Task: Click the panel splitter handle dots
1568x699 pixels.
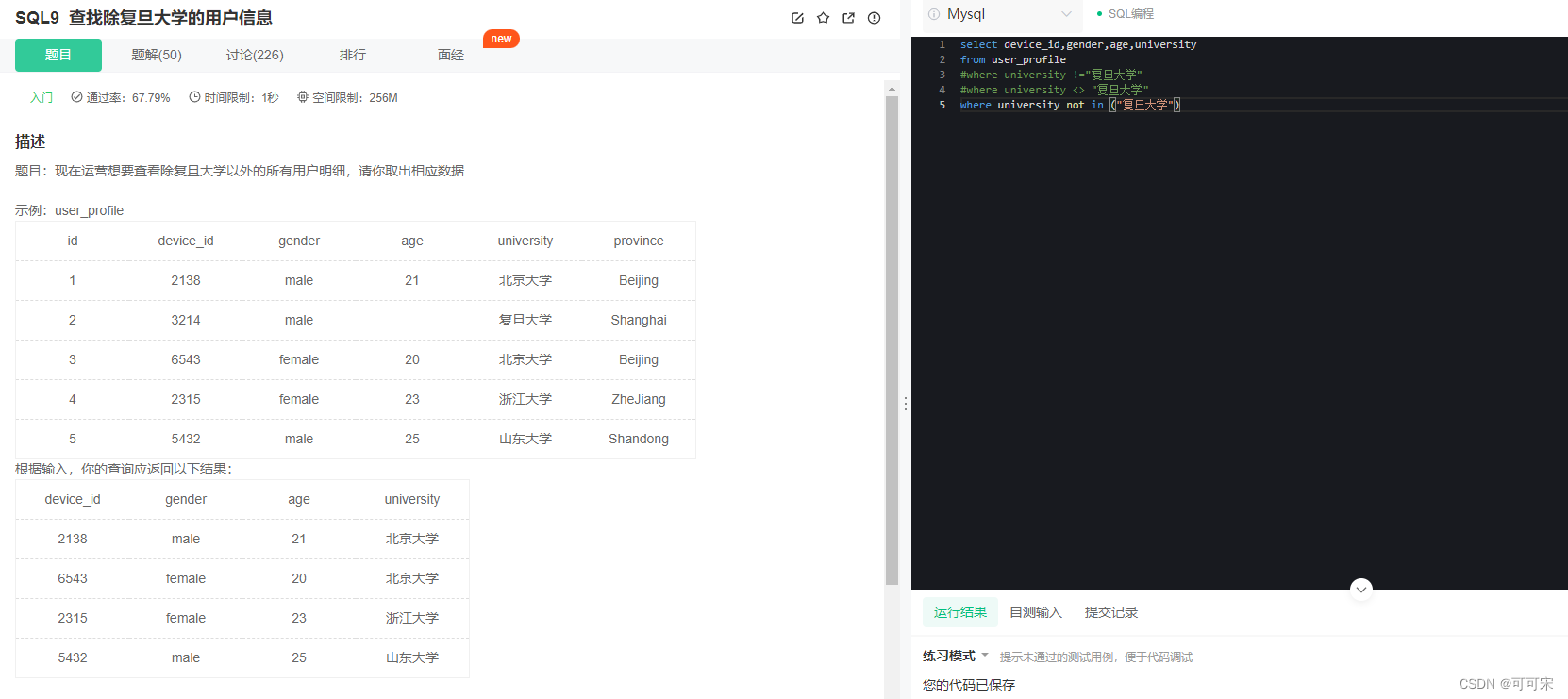Action: coord(906,403)
